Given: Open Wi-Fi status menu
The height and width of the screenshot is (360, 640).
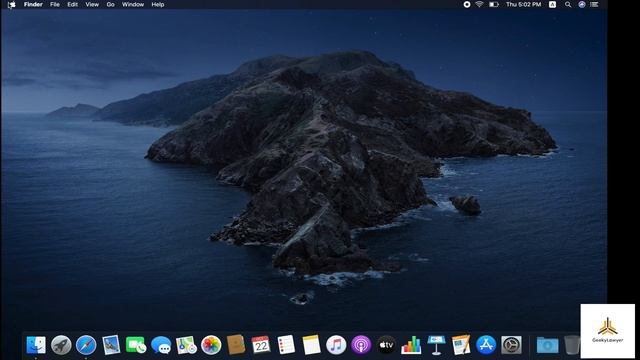Looking at the screenshot, I should click(x=480, y=4).
